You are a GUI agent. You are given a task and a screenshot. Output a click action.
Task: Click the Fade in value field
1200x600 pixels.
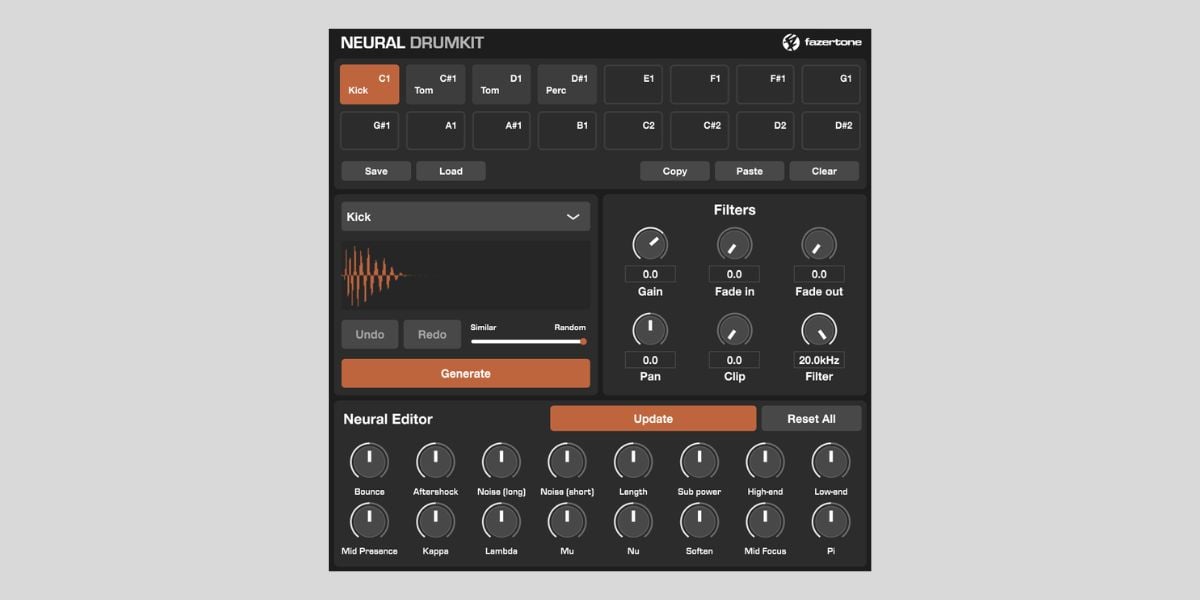coord(734,274)
